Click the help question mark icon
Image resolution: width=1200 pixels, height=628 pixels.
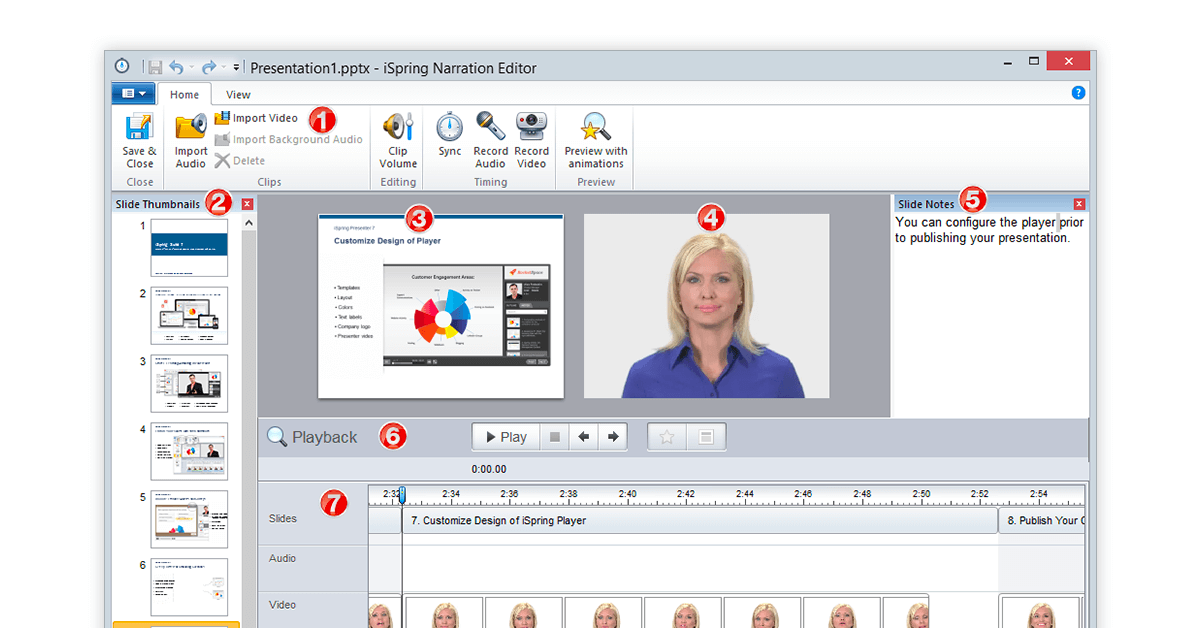click(x=1078, y=93)
